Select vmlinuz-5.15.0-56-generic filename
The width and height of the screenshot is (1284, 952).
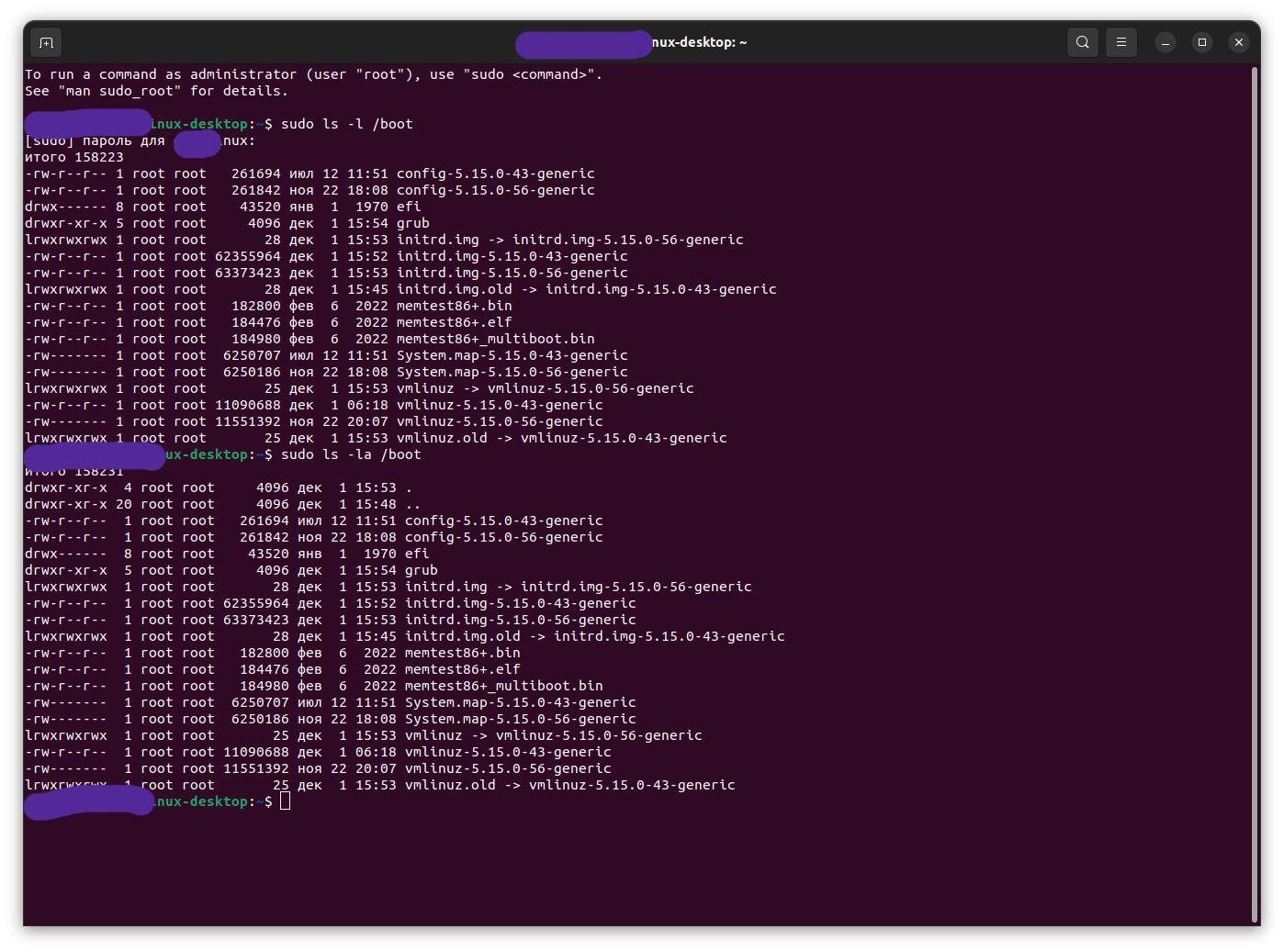pos(500,420)
